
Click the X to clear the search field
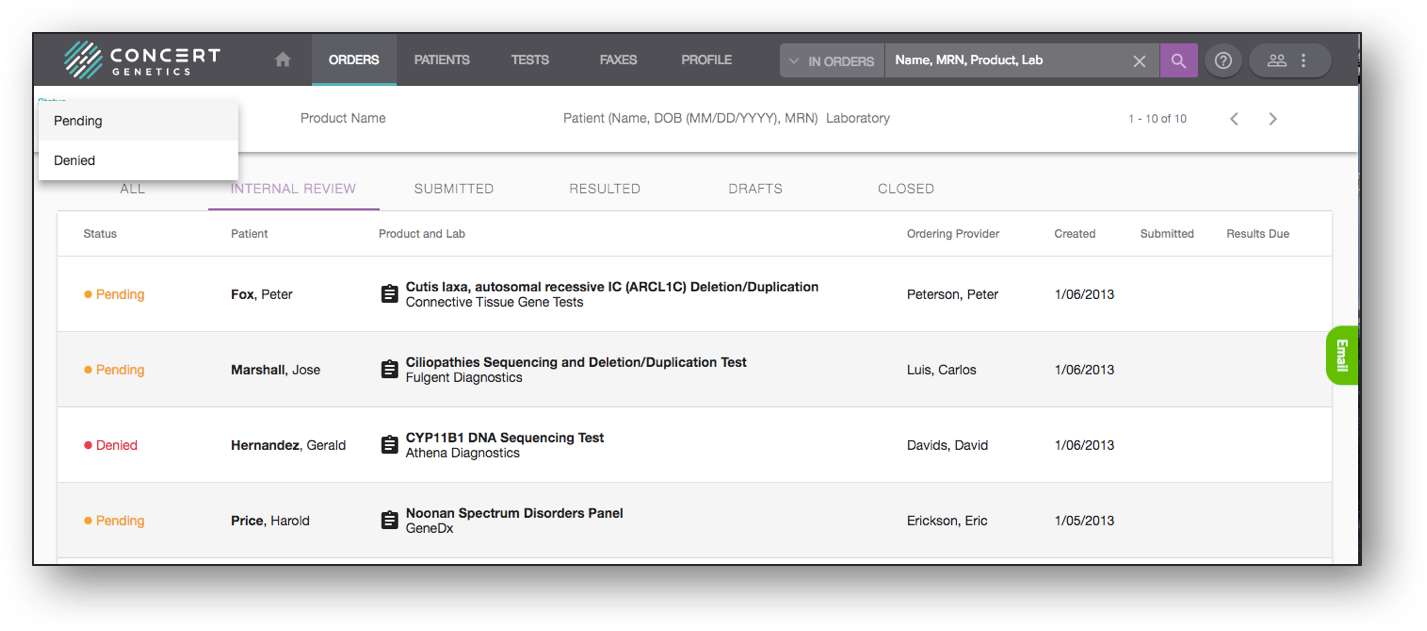coord(1138,60)
